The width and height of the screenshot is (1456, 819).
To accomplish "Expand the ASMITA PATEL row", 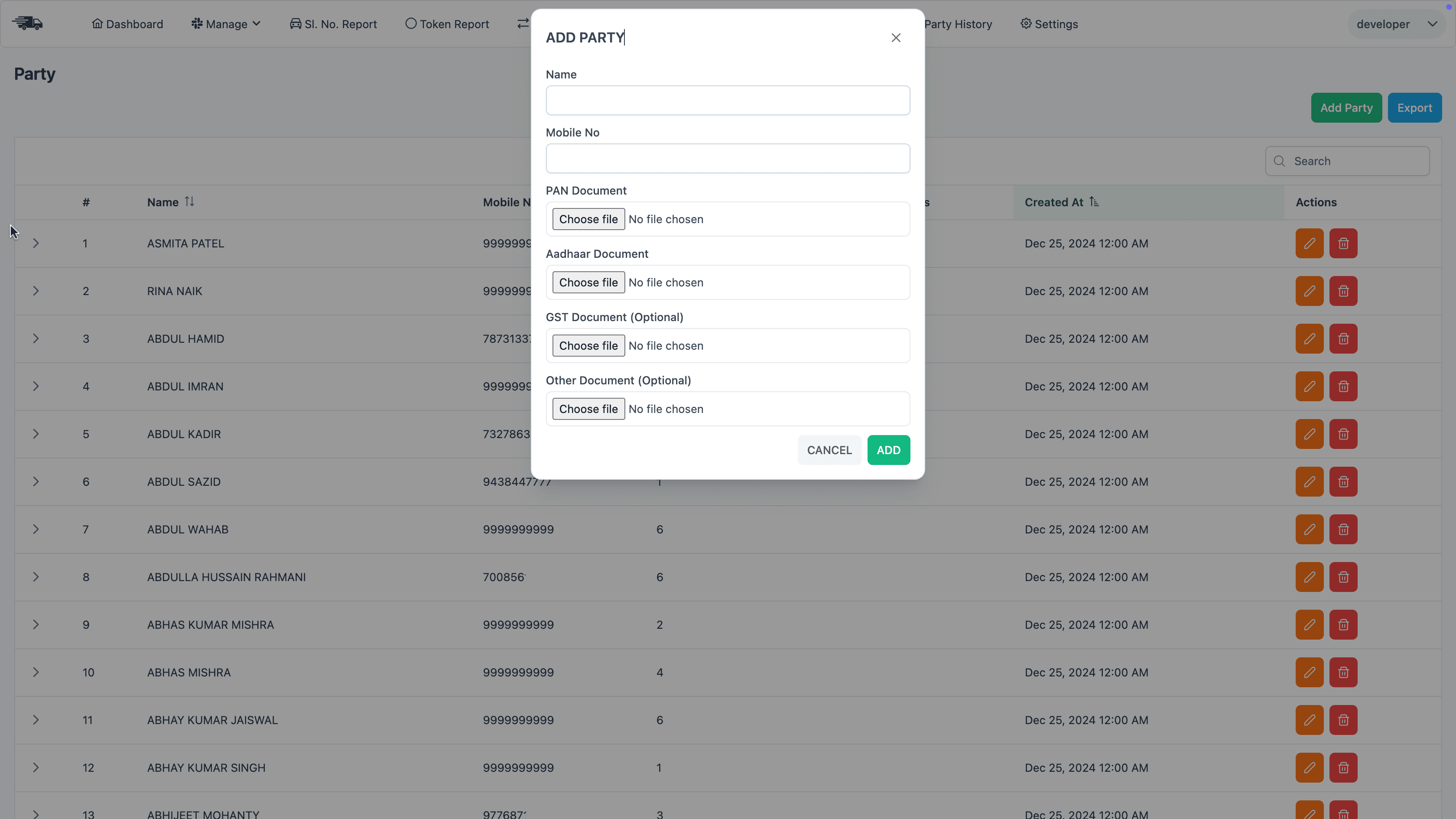I will pos(36,244).
